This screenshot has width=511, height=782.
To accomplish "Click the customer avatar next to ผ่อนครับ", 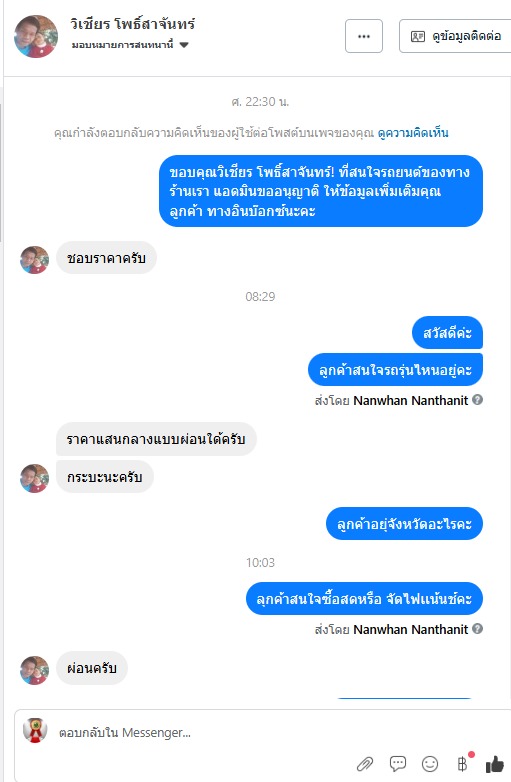I will [x=34, y=670].
